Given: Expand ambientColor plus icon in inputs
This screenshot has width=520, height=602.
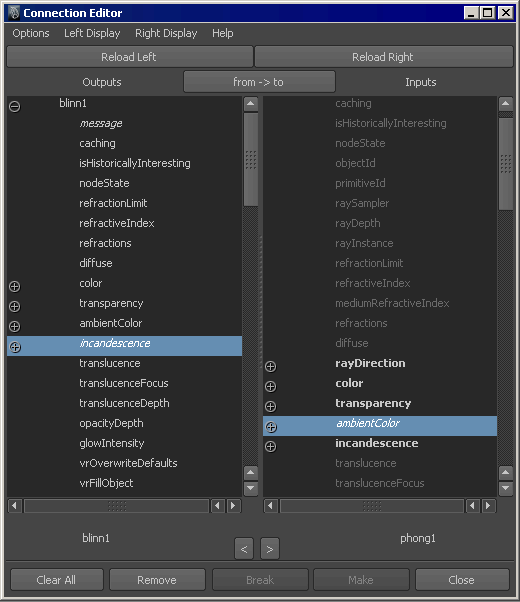Looking at the screenshot, I should click(270, 427).
